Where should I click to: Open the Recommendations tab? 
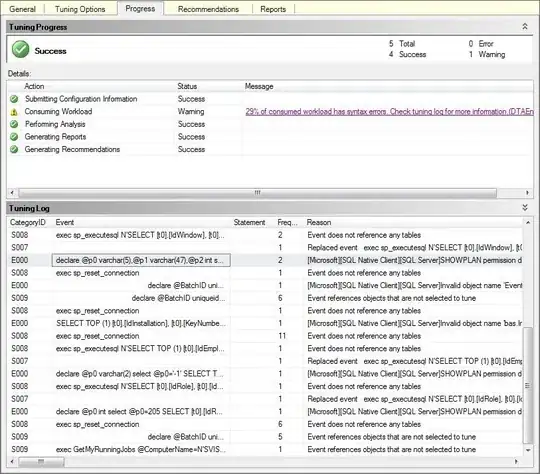tap(208, 9)
